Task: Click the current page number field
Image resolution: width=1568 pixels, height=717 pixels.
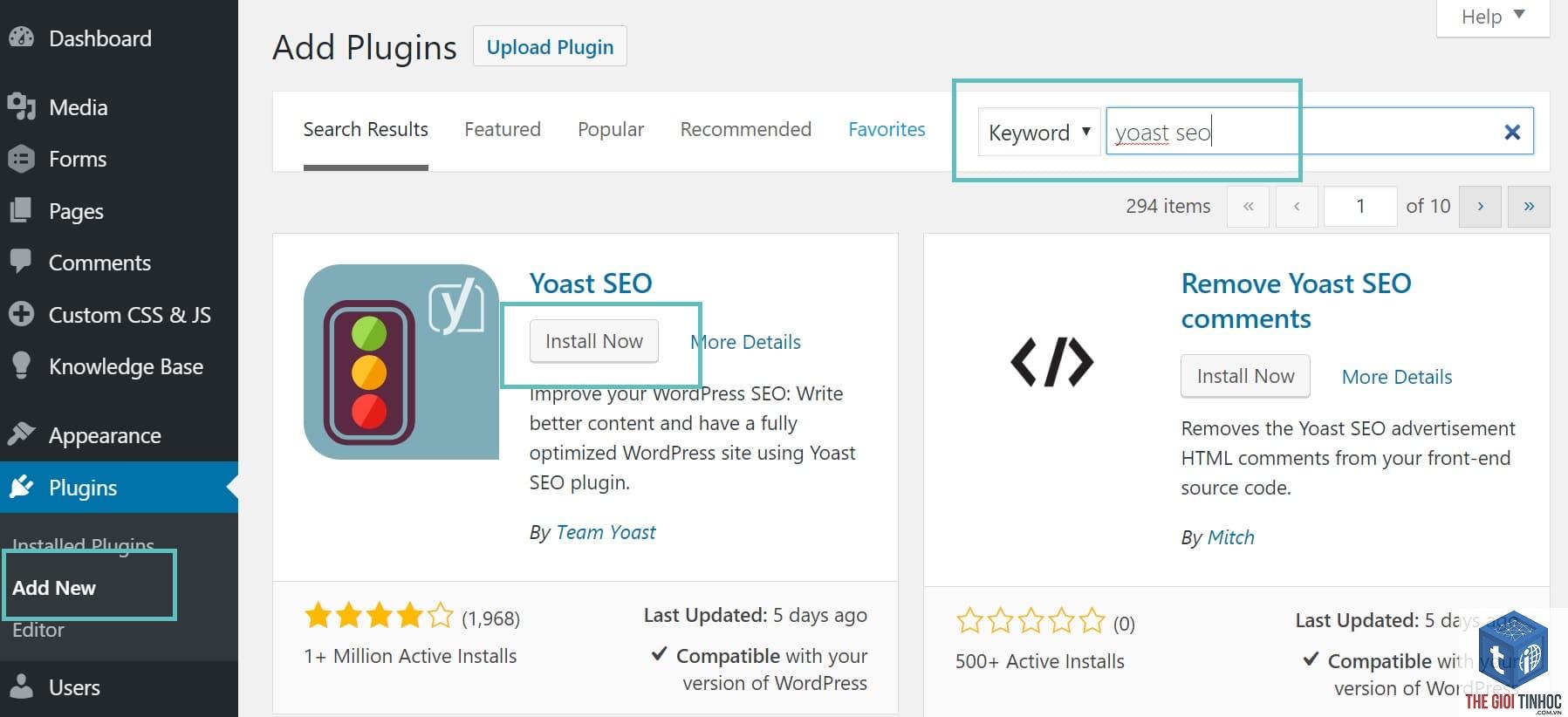Action: click(x=1360, y=207)
